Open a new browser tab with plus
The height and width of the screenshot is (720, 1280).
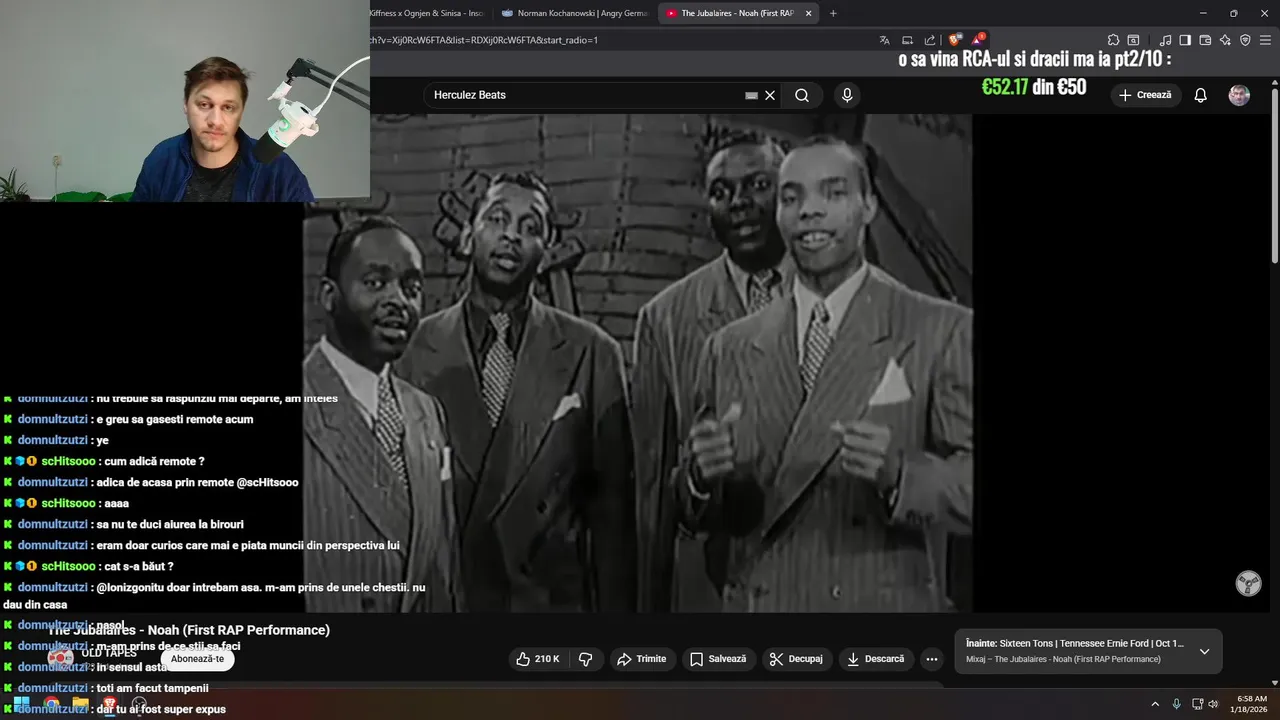tap(833, 13)
